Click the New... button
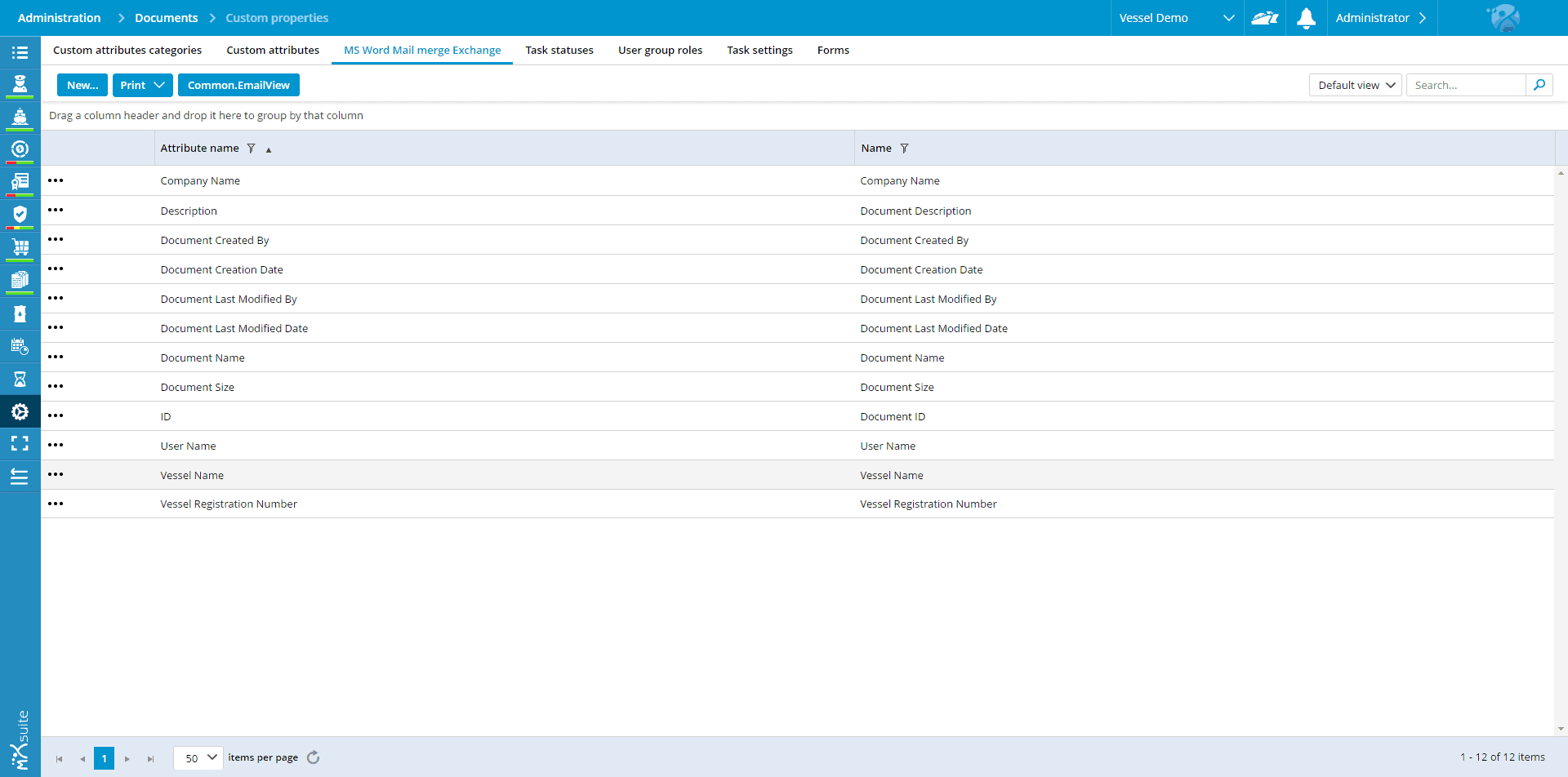Screen dimensions: 1568x777 82,85
